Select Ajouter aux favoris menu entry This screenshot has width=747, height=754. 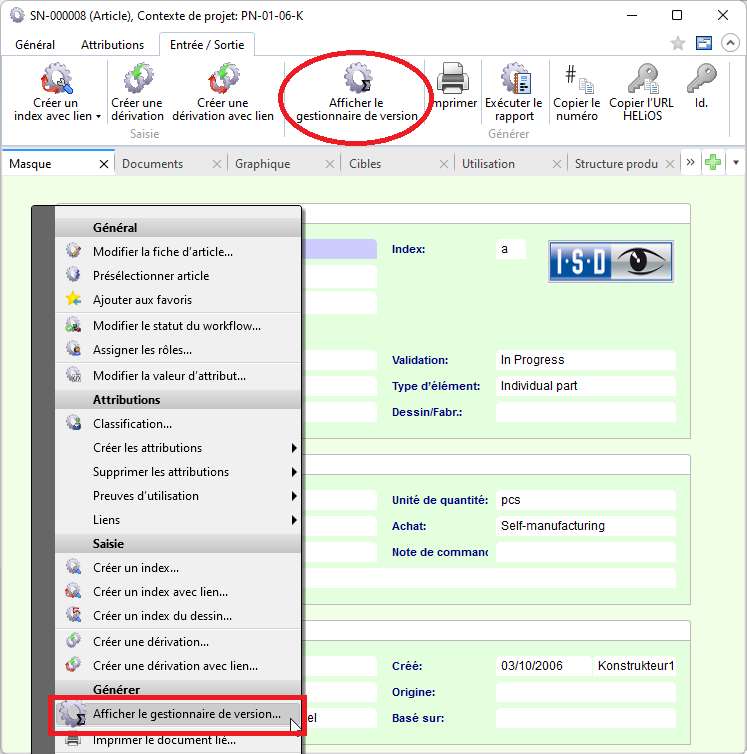tap(178, 300)
